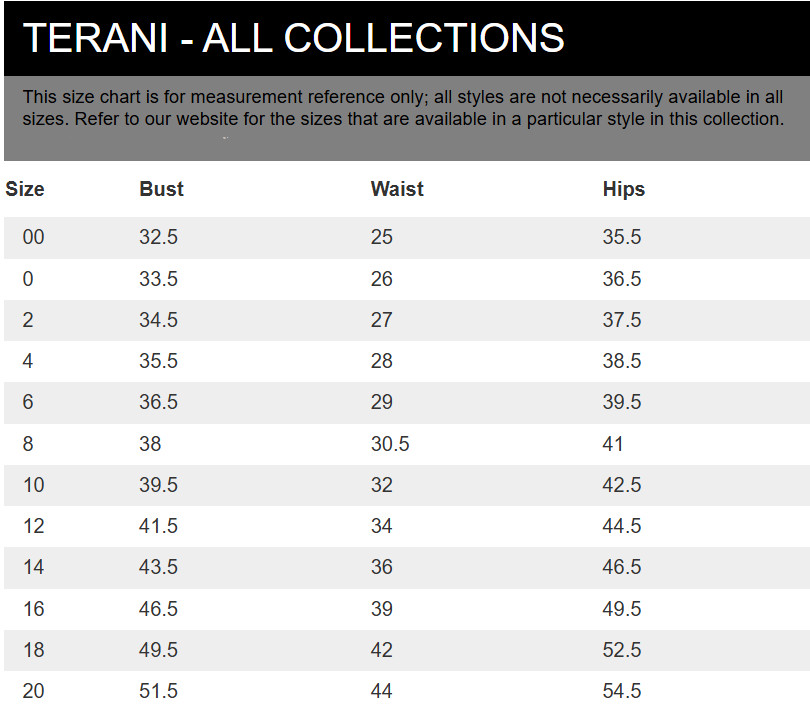Click the size 20 row label

click(33, 691)
